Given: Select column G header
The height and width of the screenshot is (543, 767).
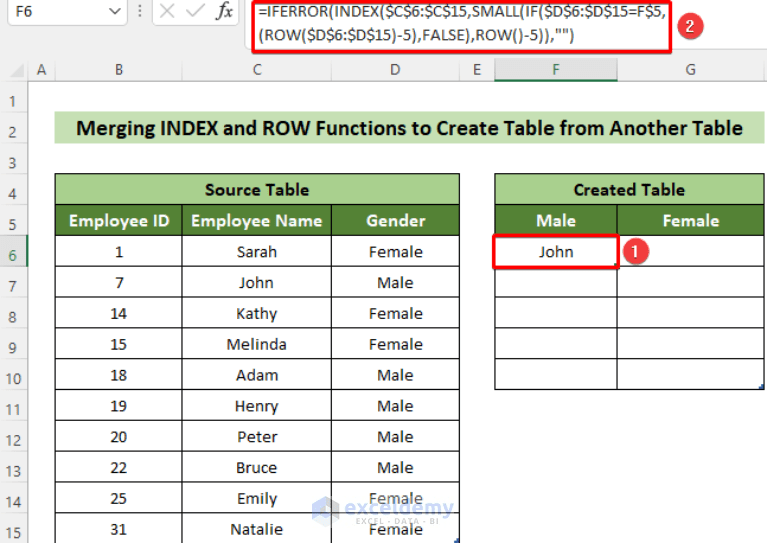Looking at the screenshot, I should 690,70.
